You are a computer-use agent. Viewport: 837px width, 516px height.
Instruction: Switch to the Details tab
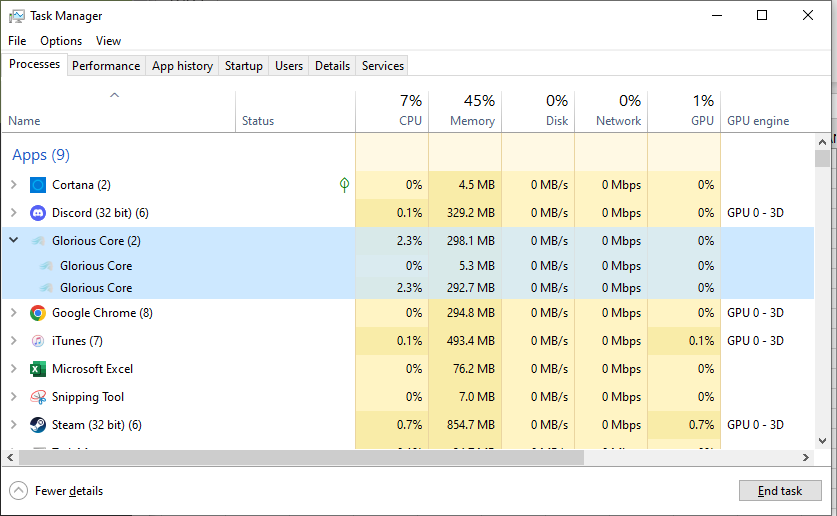332,66
